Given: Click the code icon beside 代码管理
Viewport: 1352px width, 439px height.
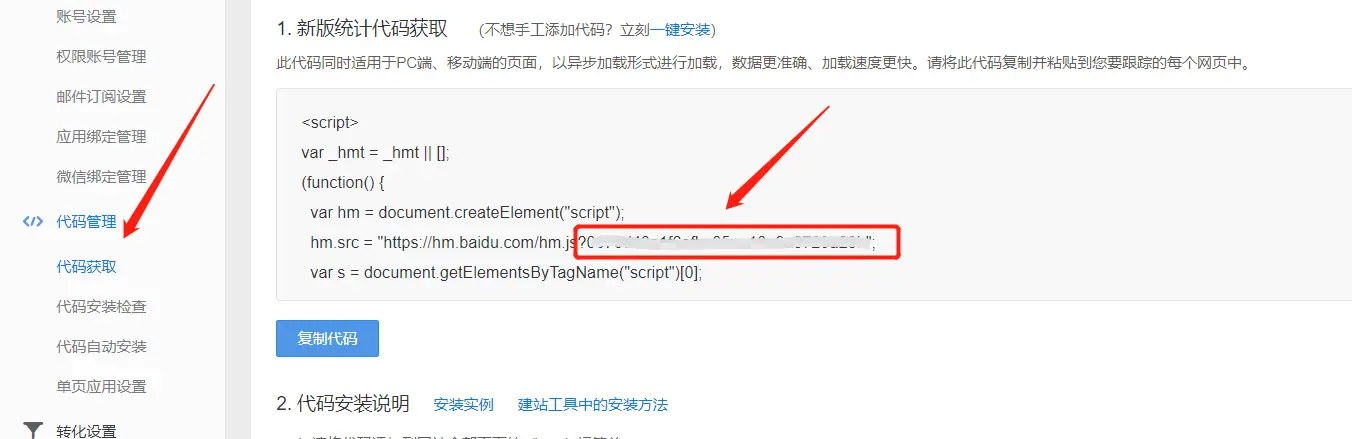Looking at the screenshot, I should point(33,222).
